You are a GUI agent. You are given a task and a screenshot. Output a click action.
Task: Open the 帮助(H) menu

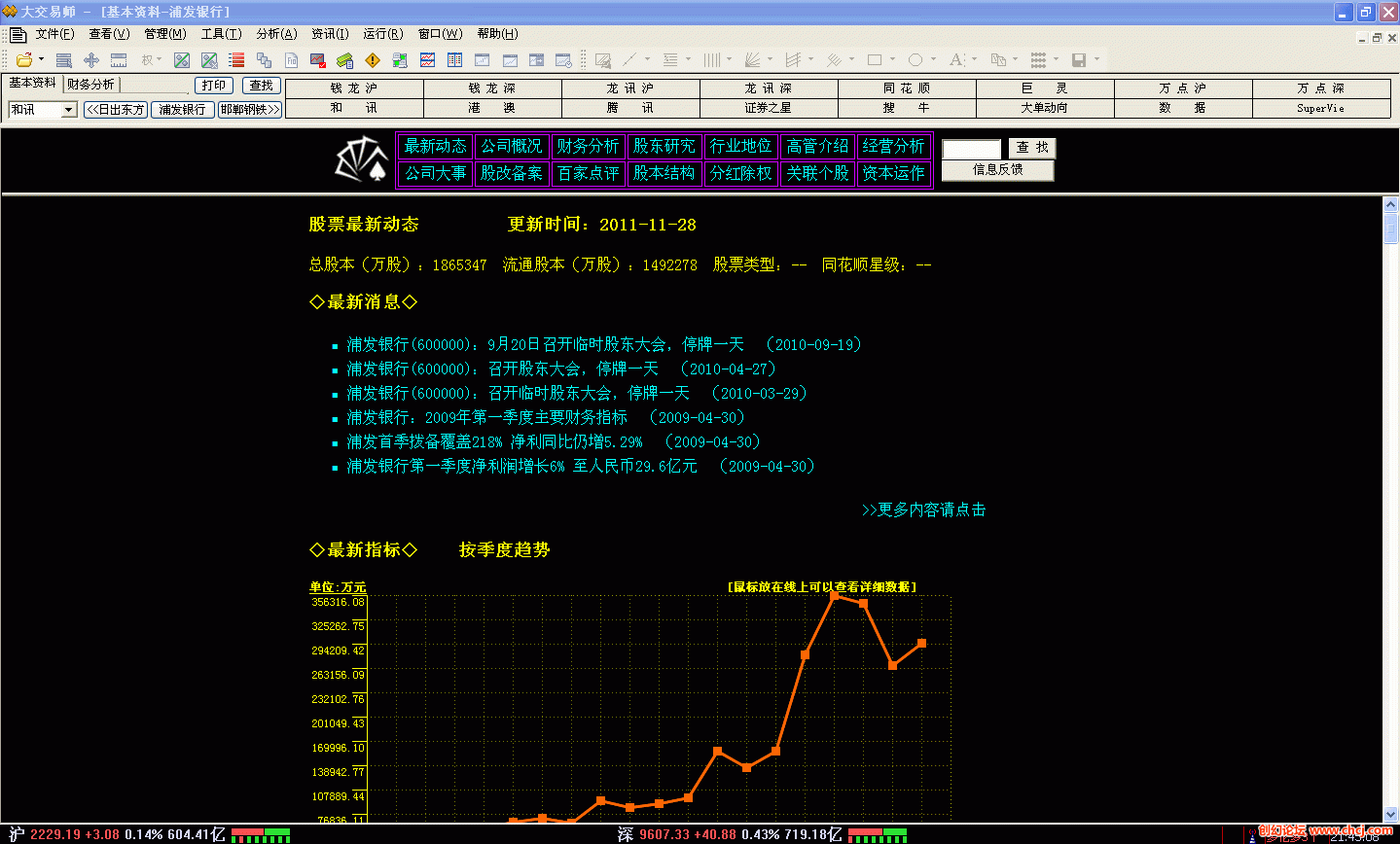497,34
